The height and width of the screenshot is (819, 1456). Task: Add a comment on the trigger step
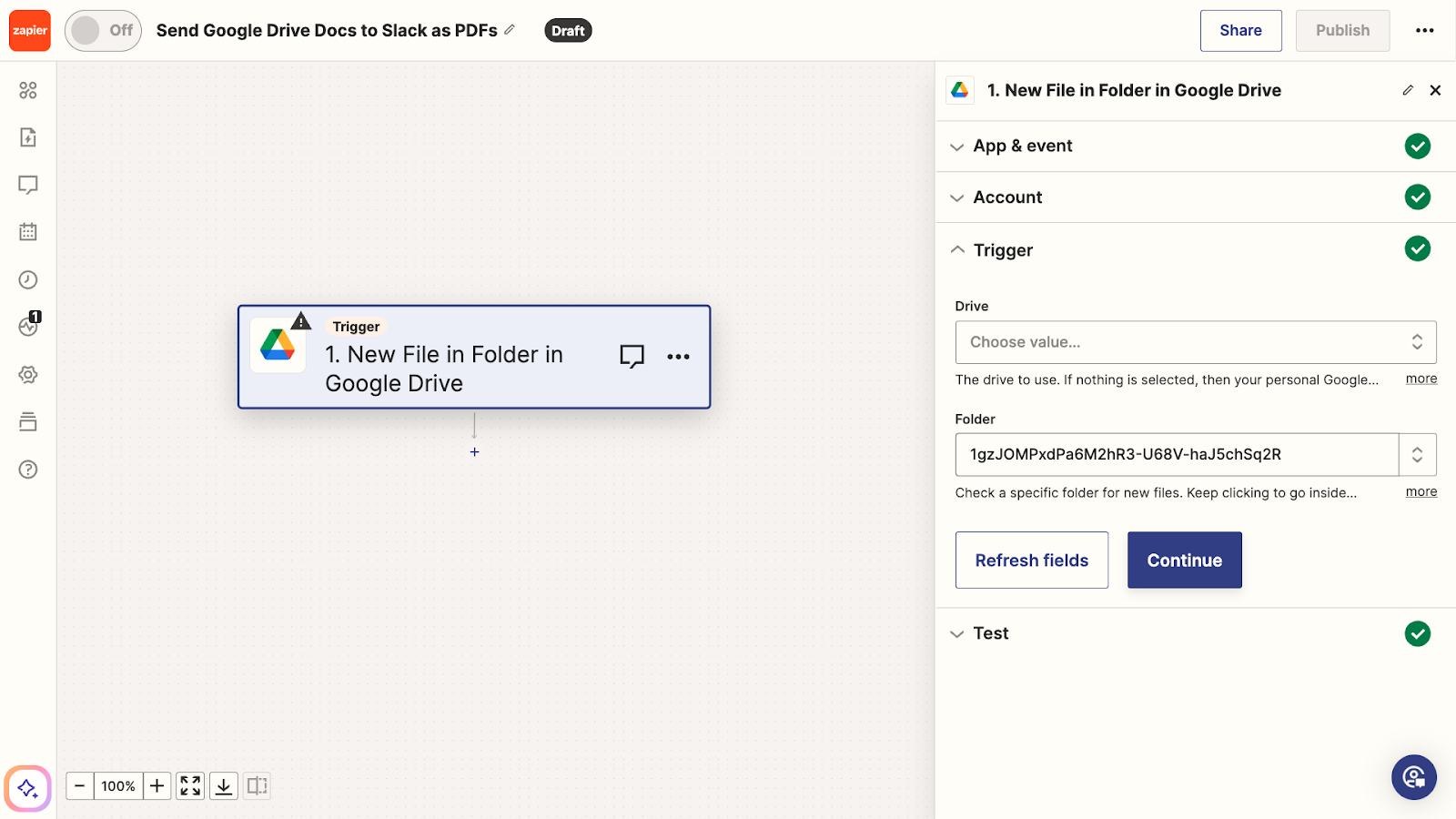tap(632, 356)
